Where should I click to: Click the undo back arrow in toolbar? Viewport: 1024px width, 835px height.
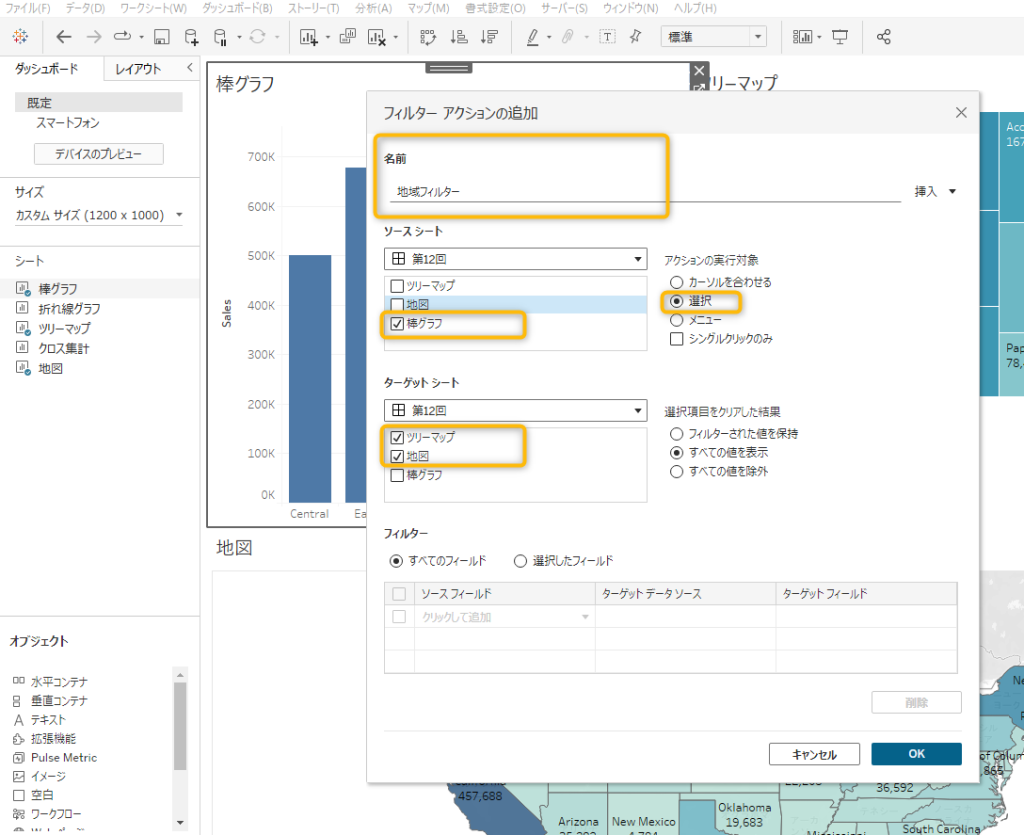pyautogui.click(x=64, y=37)
